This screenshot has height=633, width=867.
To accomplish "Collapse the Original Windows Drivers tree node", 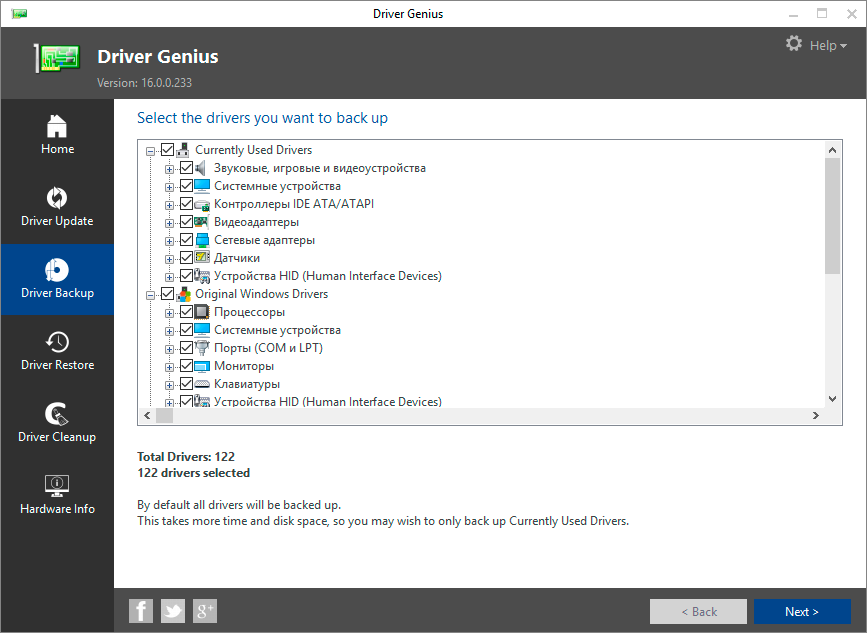I will (150, 295).
